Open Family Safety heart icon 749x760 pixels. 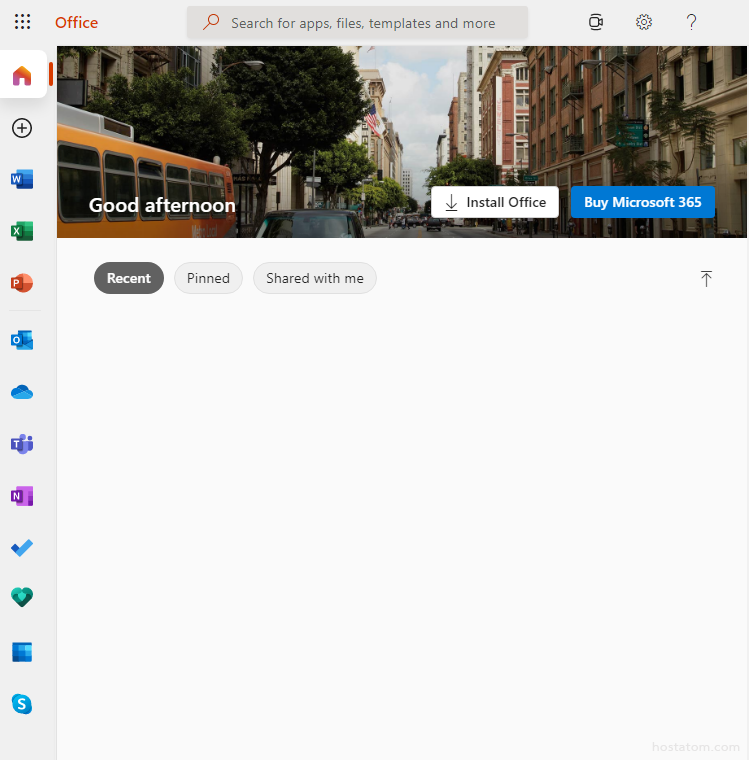coord(22,597)
